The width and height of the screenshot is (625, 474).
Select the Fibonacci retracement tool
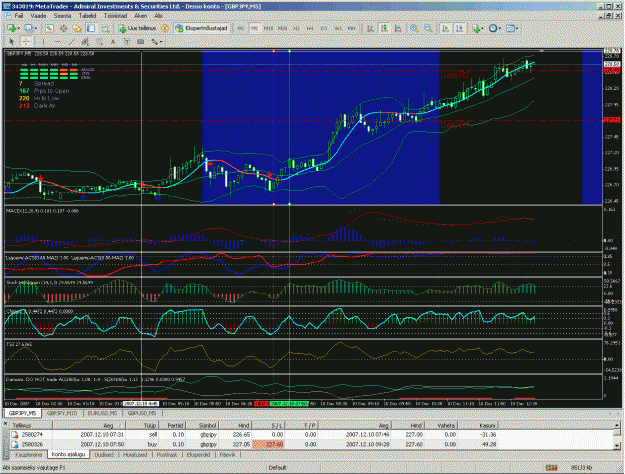(99, 41)
